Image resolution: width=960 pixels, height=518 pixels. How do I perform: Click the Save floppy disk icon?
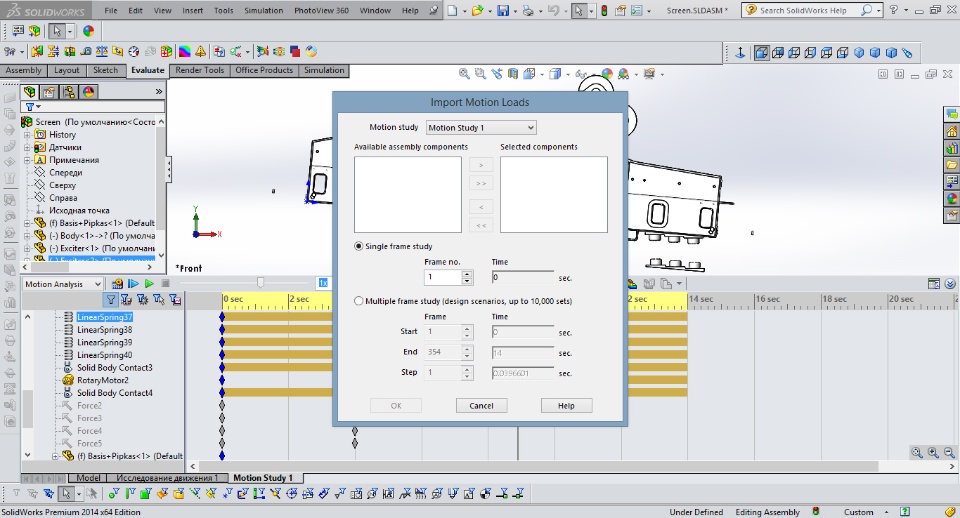503,10
